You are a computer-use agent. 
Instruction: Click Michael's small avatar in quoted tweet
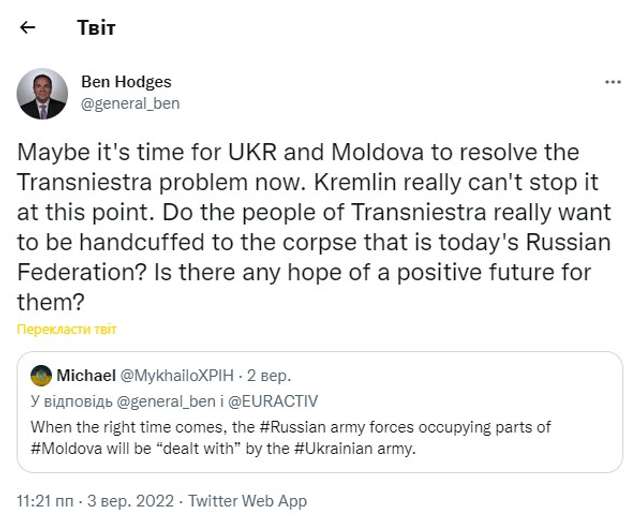point(42,376)
